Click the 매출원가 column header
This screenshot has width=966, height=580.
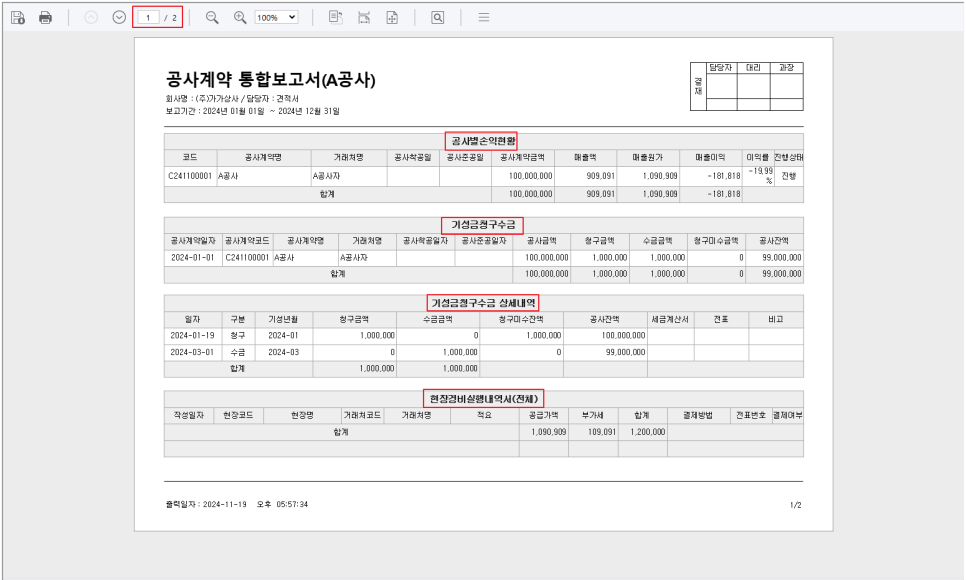coord(647,158)
